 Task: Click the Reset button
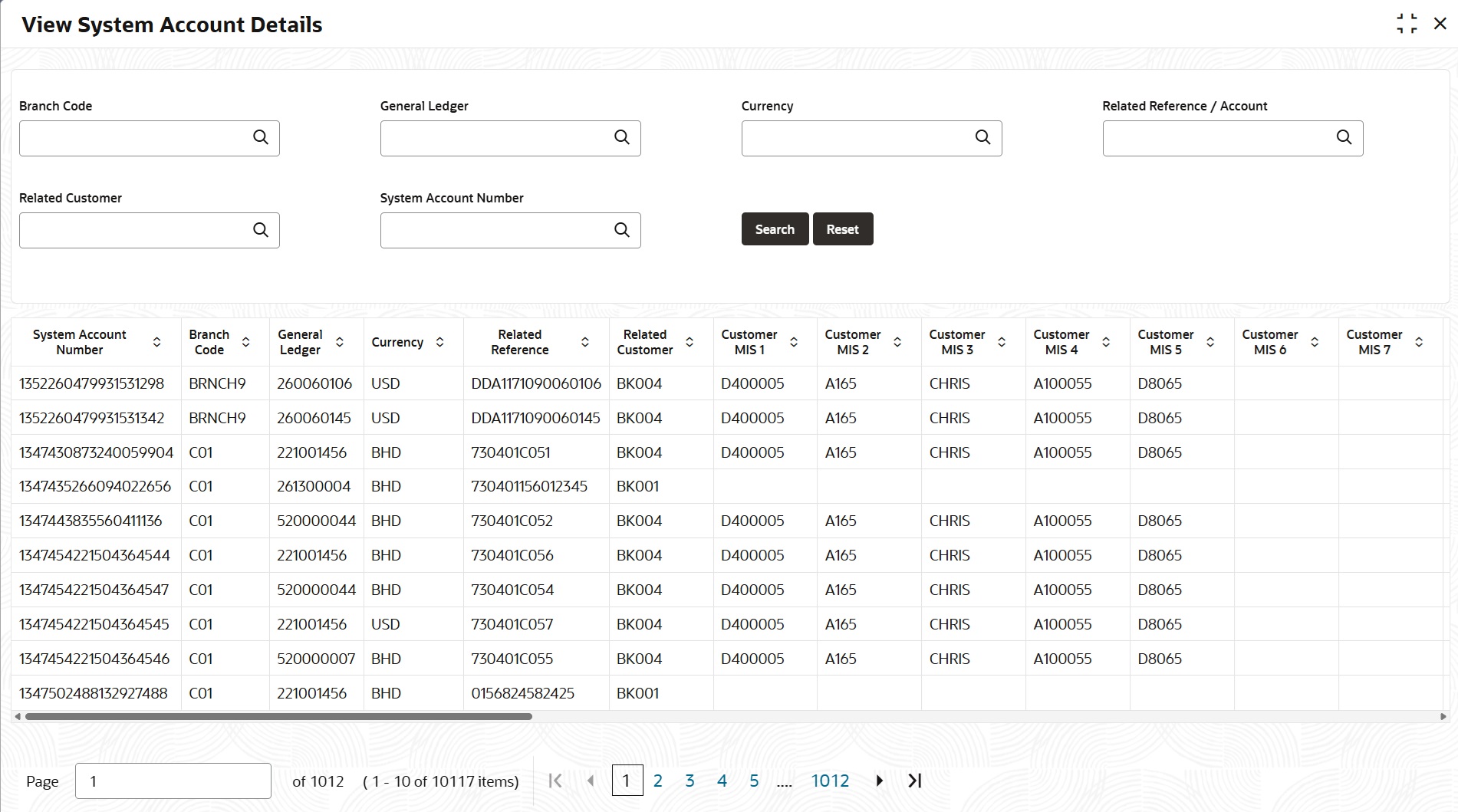tap(843, 229)
